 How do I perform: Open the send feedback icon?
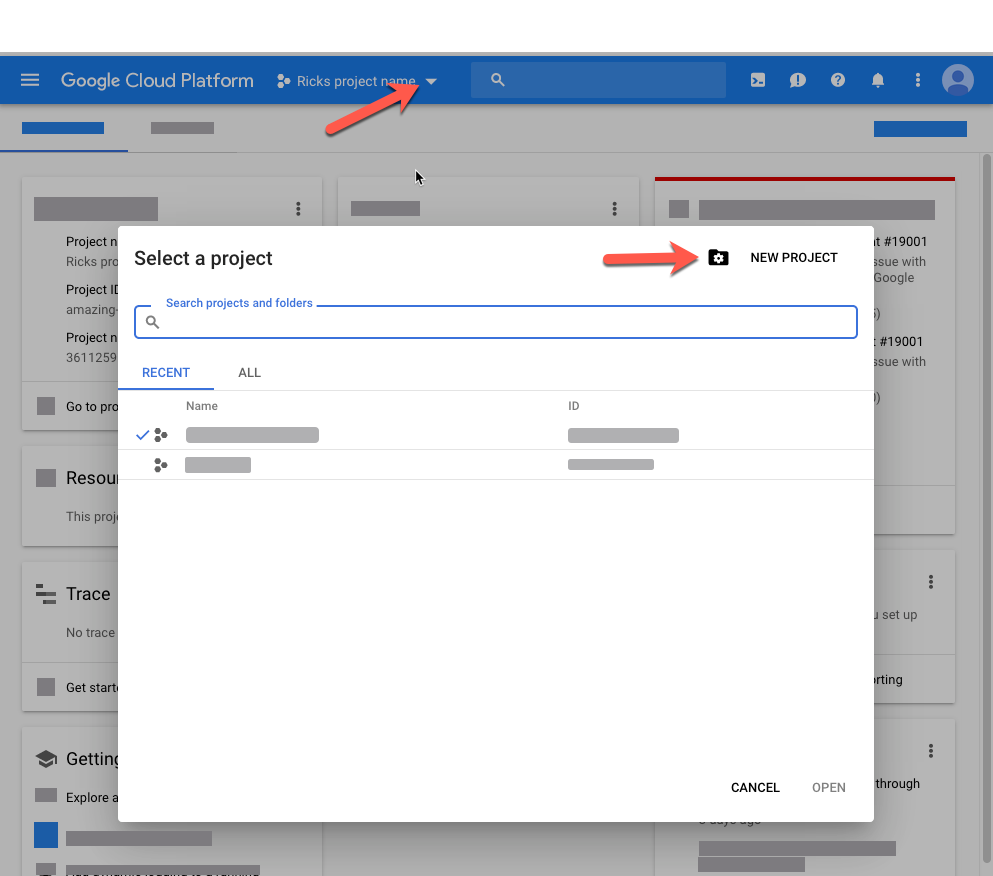797,80
